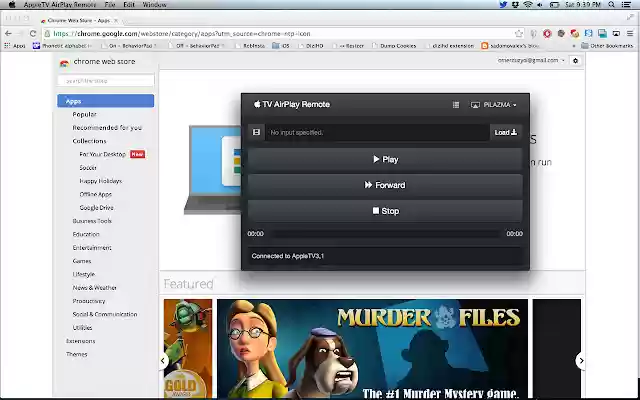640x400 pixels.
Task: Switch to the Chrome Web Store tab
Action: (x=79, y=20)
